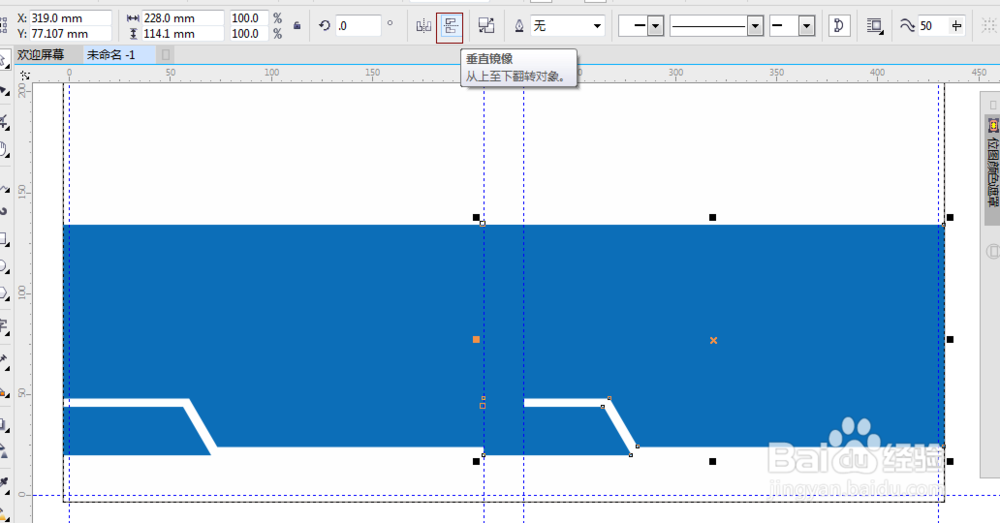Open the wrap text options icon

click(875, 26)
